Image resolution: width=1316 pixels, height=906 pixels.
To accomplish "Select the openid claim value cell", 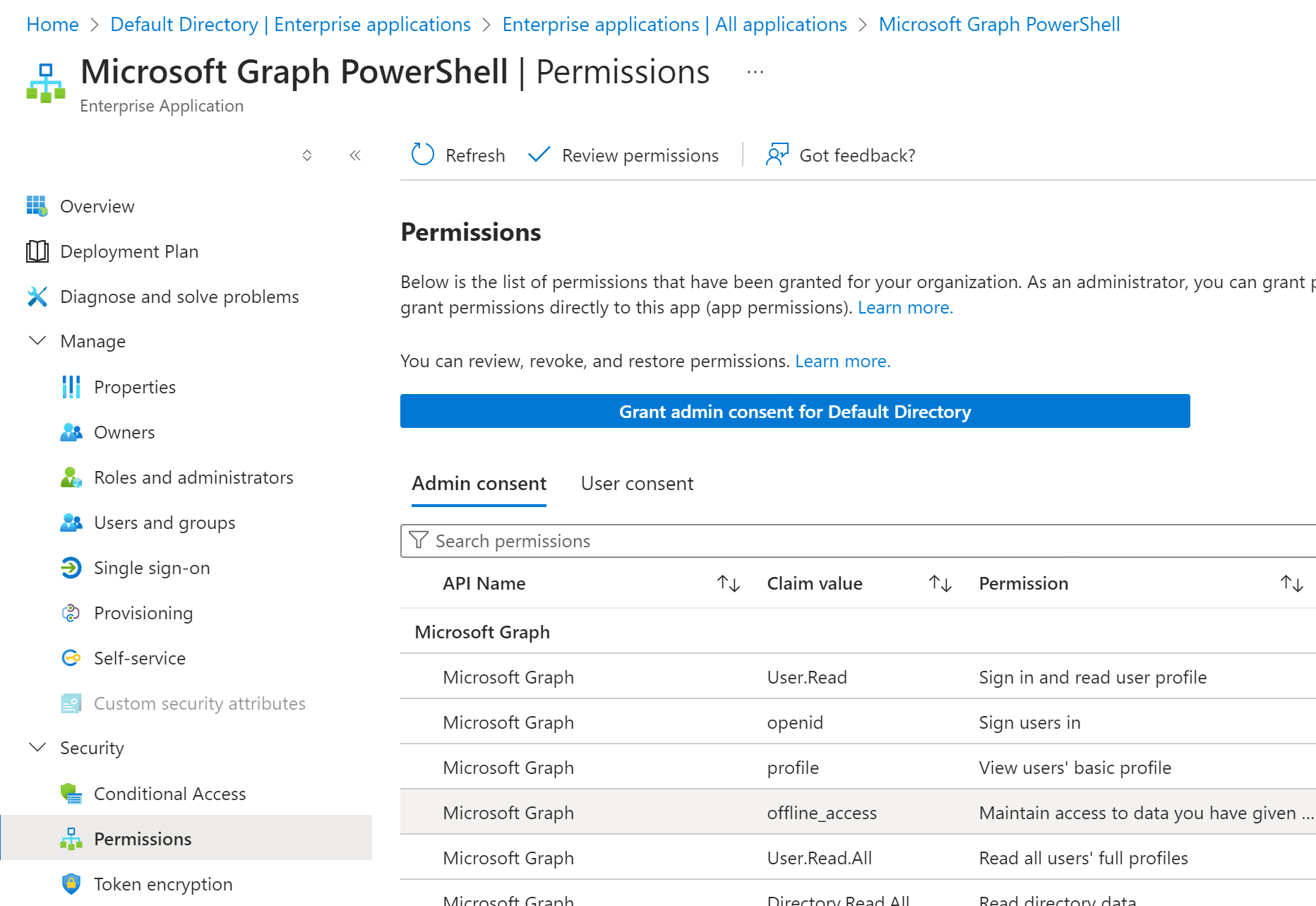I will [x=795, y=722].
